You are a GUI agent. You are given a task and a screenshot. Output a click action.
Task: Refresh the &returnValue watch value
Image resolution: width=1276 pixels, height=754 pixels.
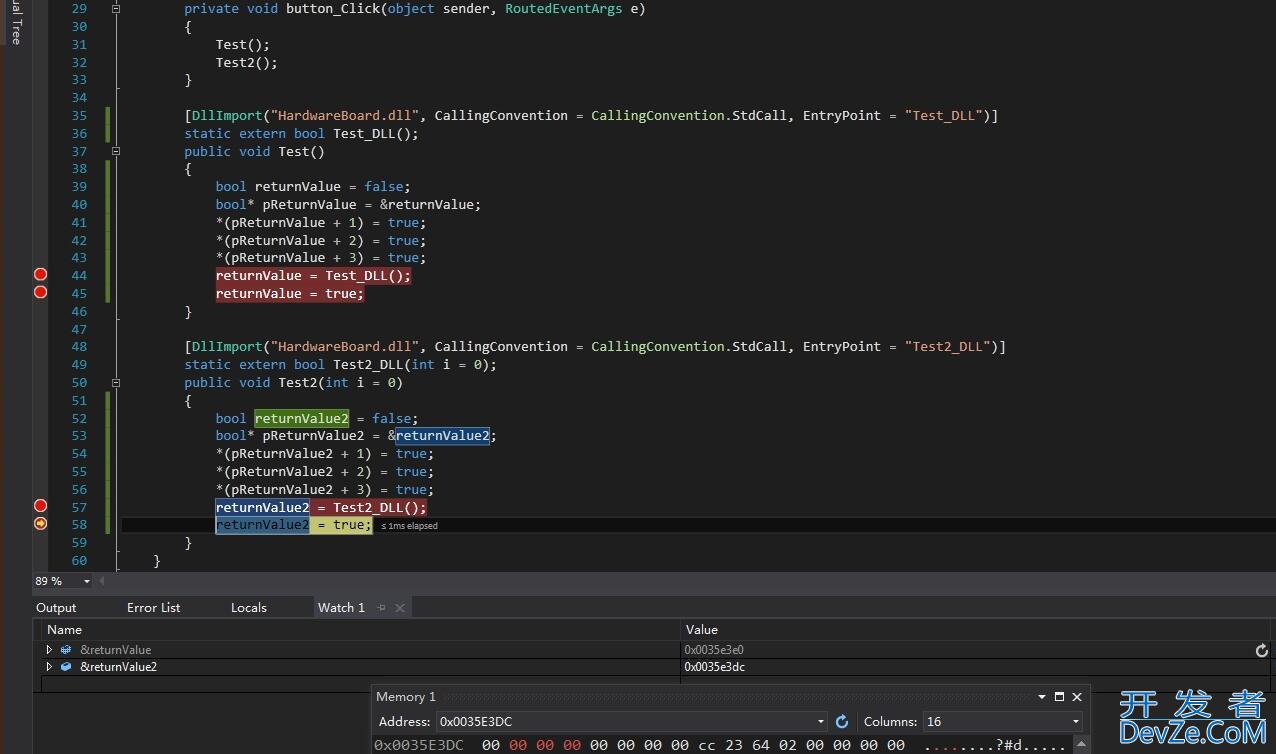point(1262,650)
